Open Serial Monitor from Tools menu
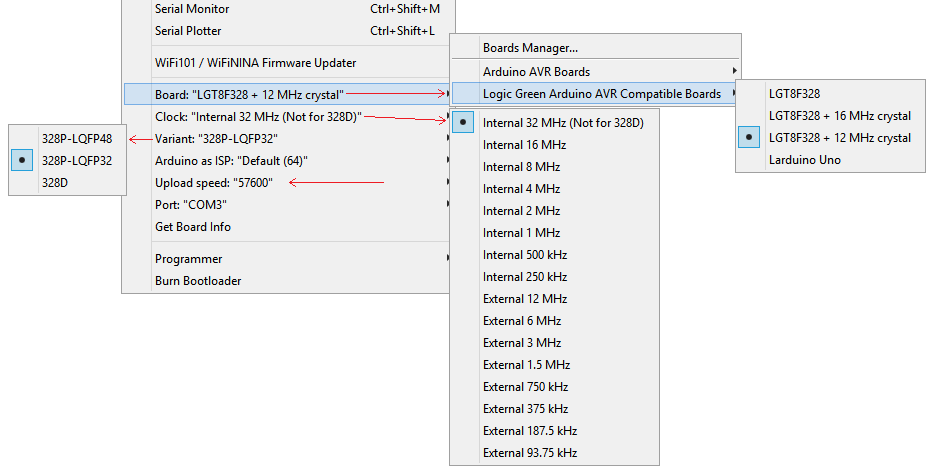 [x=288, y=9]
